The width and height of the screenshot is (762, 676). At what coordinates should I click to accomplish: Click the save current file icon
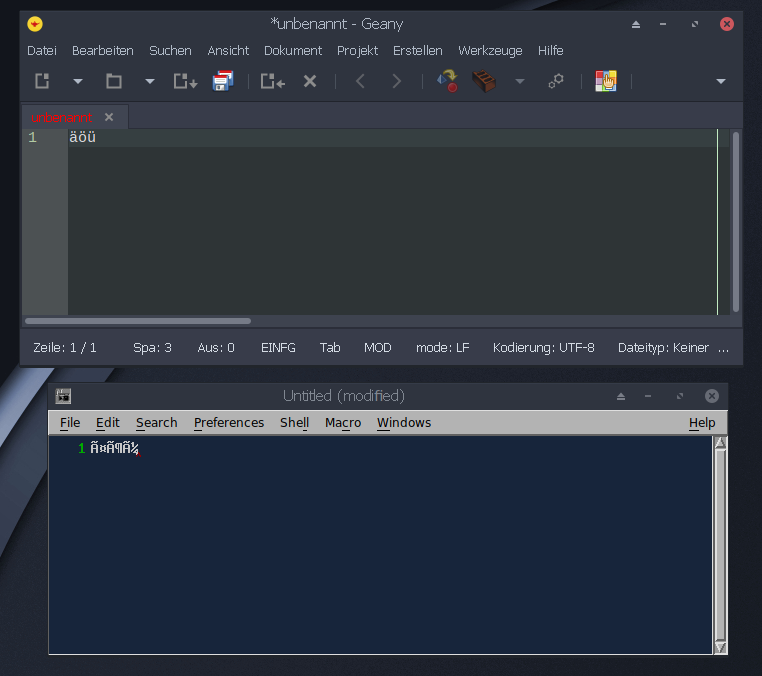(x=185, y=82)
